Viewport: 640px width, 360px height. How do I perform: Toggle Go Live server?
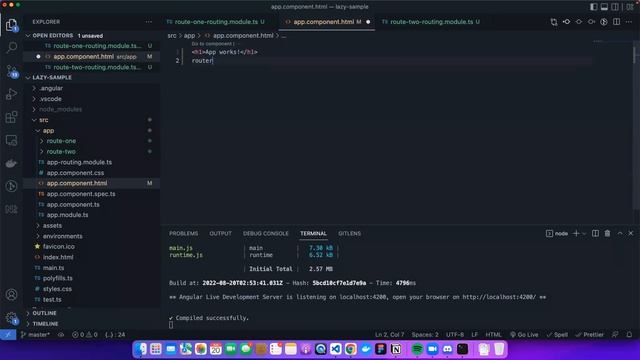[524, 334]
